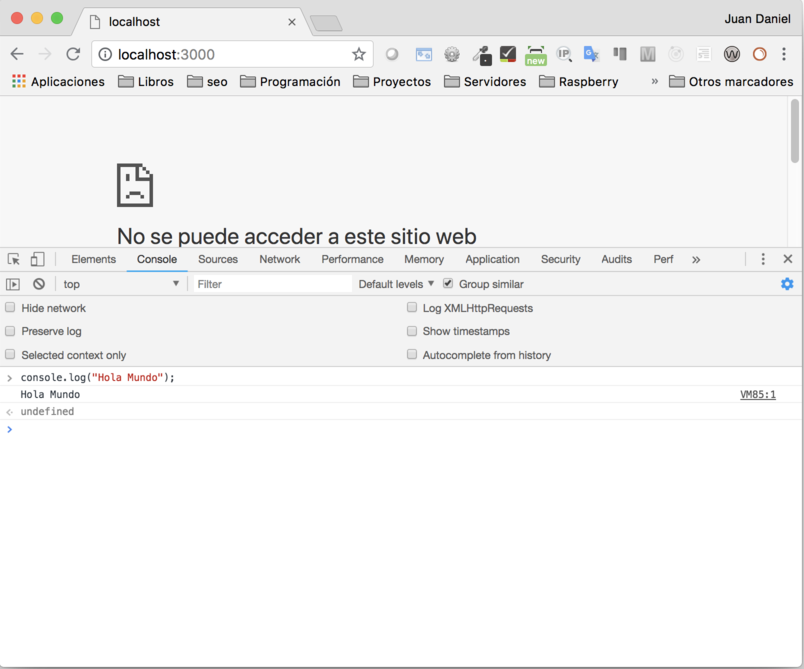
Task: Enable the Hide network checkbox
Action: [11, 308]
